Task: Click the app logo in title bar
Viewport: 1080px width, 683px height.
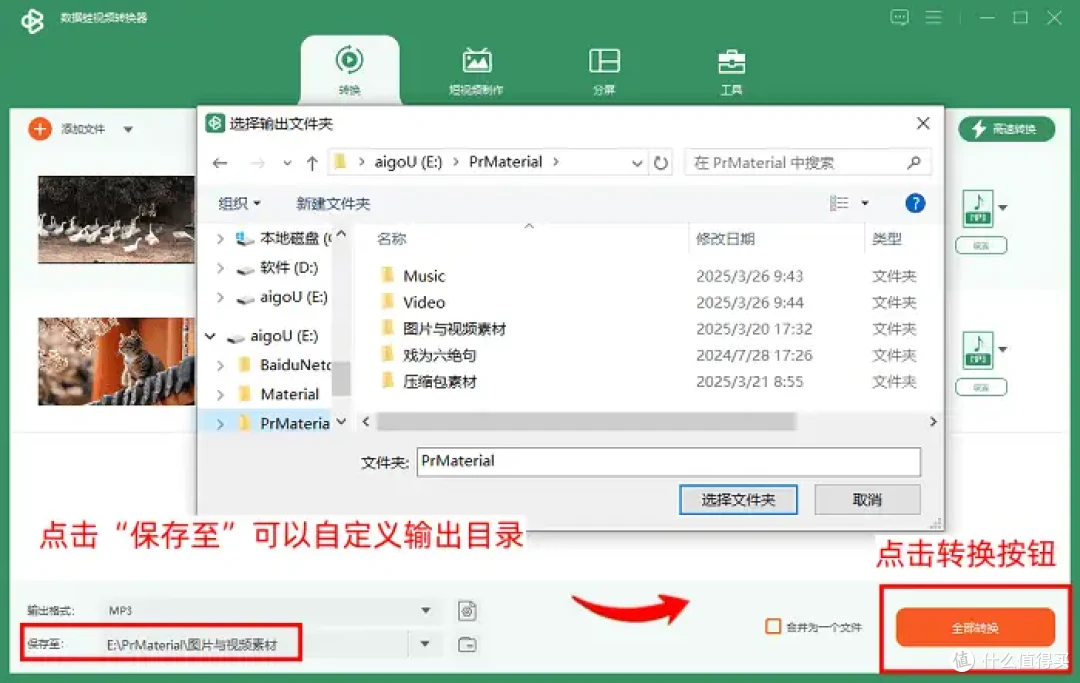Action: point(32,21)
